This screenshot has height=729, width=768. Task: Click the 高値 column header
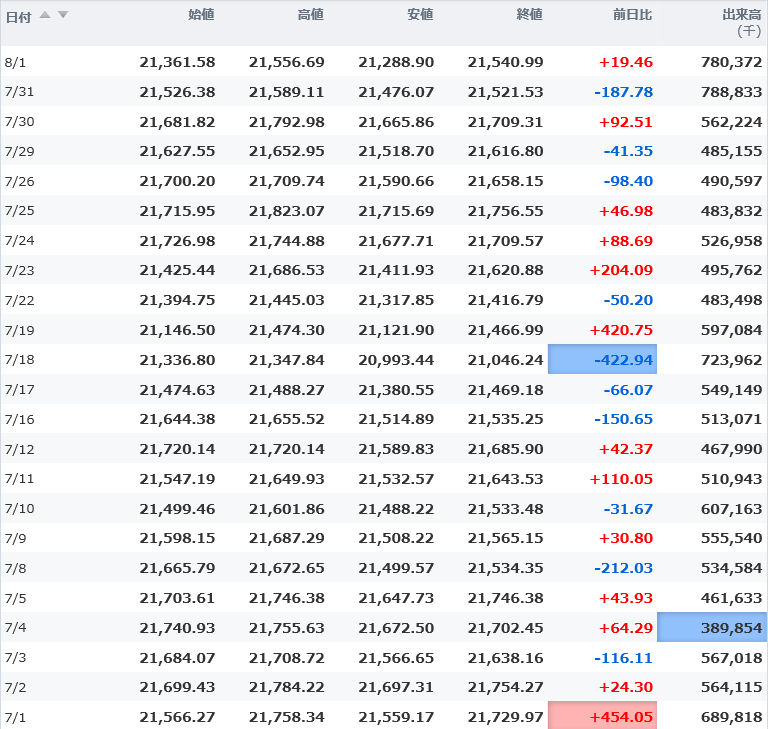click(311, 15)
